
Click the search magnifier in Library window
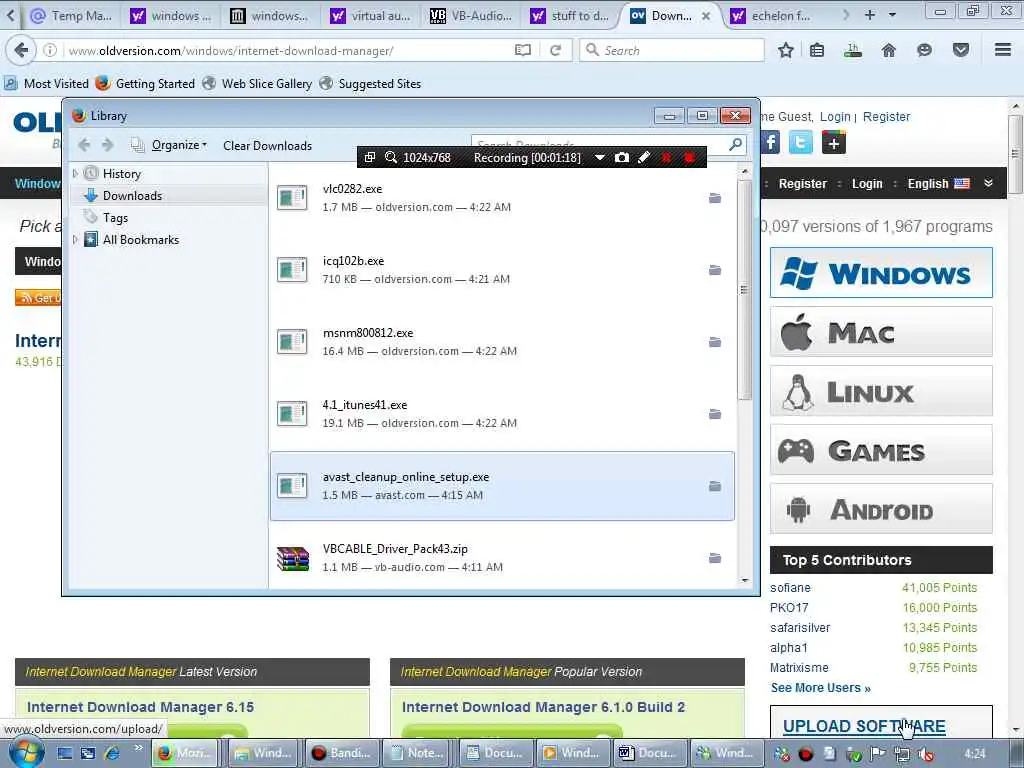[736, 144]
